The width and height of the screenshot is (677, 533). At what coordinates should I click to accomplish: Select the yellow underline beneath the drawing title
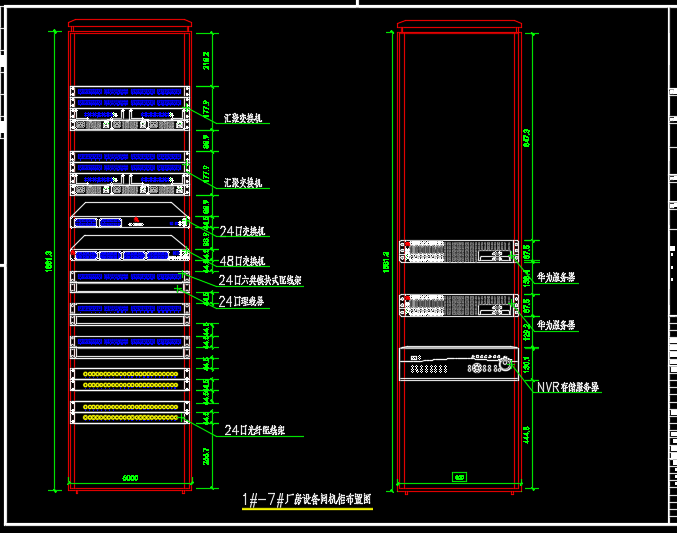pyautogui.click(x=307, y=509)
